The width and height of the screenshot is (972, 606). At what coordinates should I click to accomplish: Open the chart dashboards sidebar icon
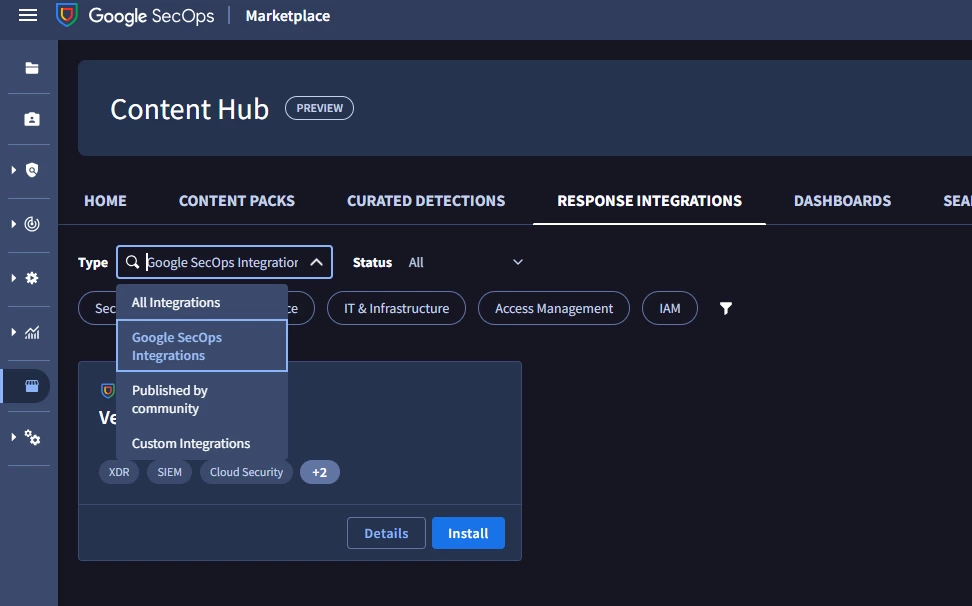pos(32,333)
